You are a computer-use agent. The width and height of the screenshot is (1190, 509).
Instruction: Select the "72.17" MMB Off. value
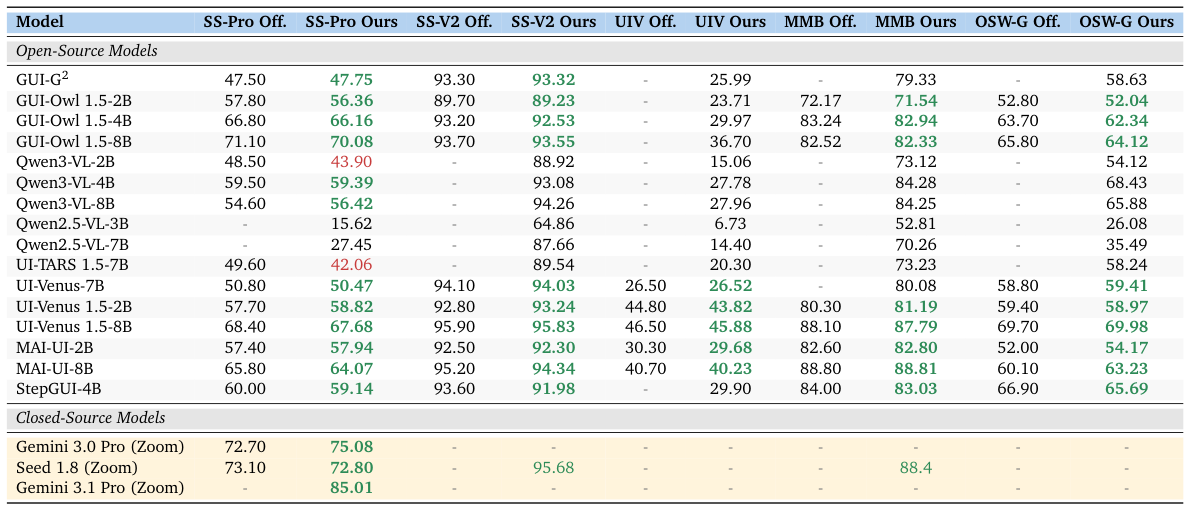pyautogui.click(x=820, y=99)
